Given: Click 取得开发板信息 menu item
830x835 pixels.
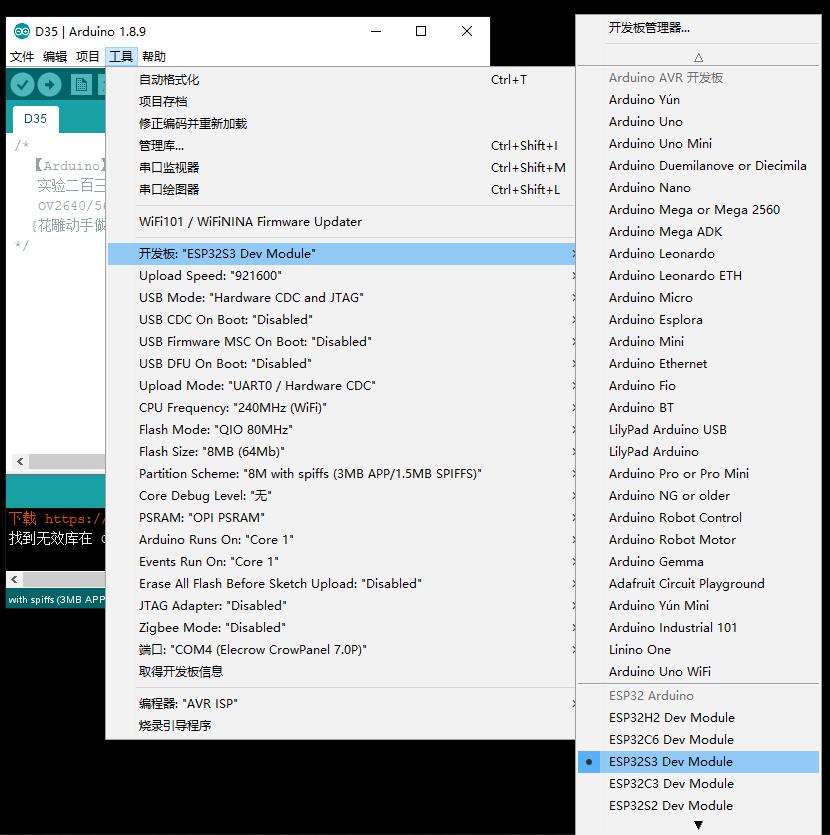Looking at the screenshot, I should (341, 672).
